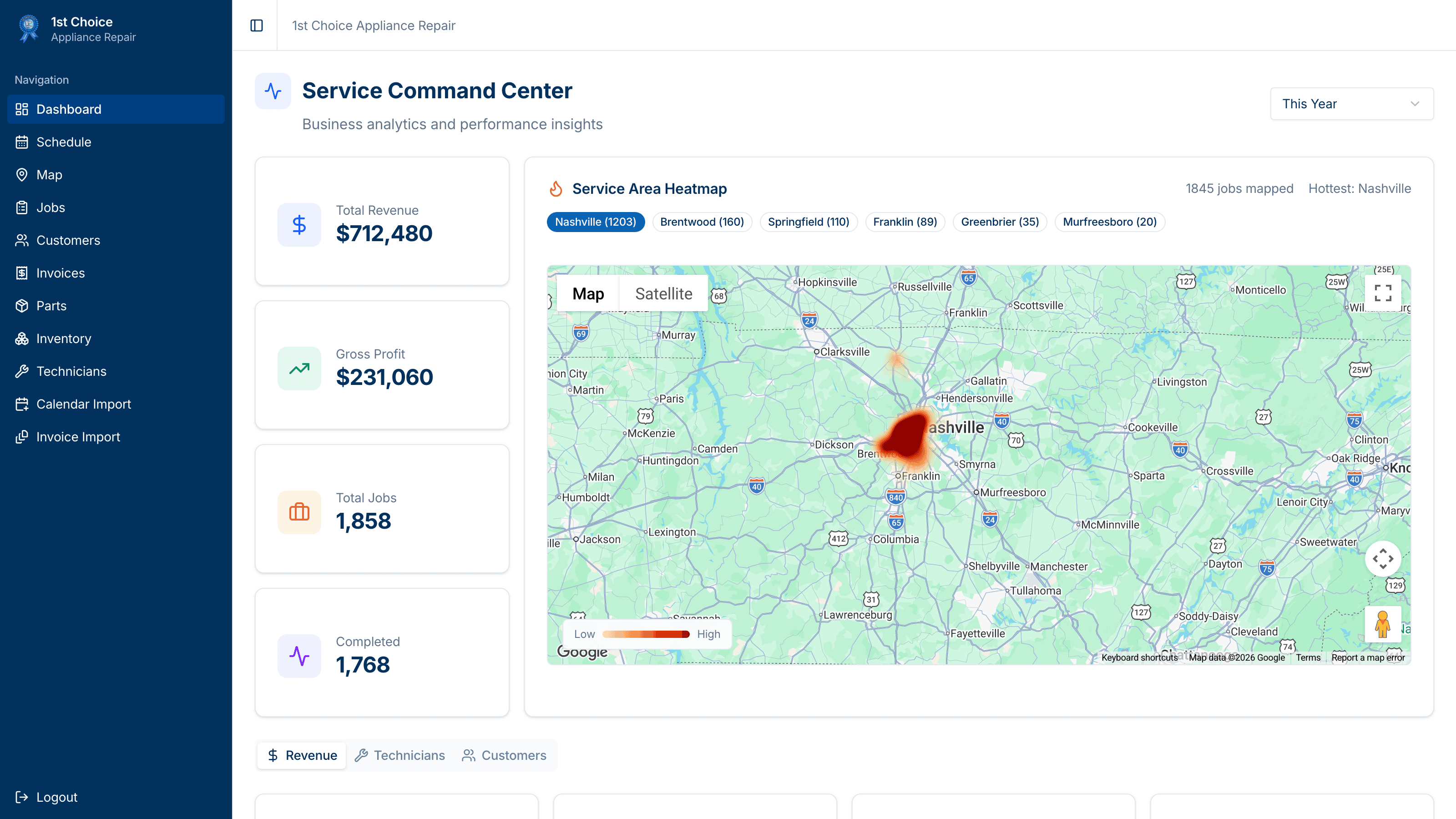Click the Total Revenue $712,480 card
1456x819 pixels.
382,221
